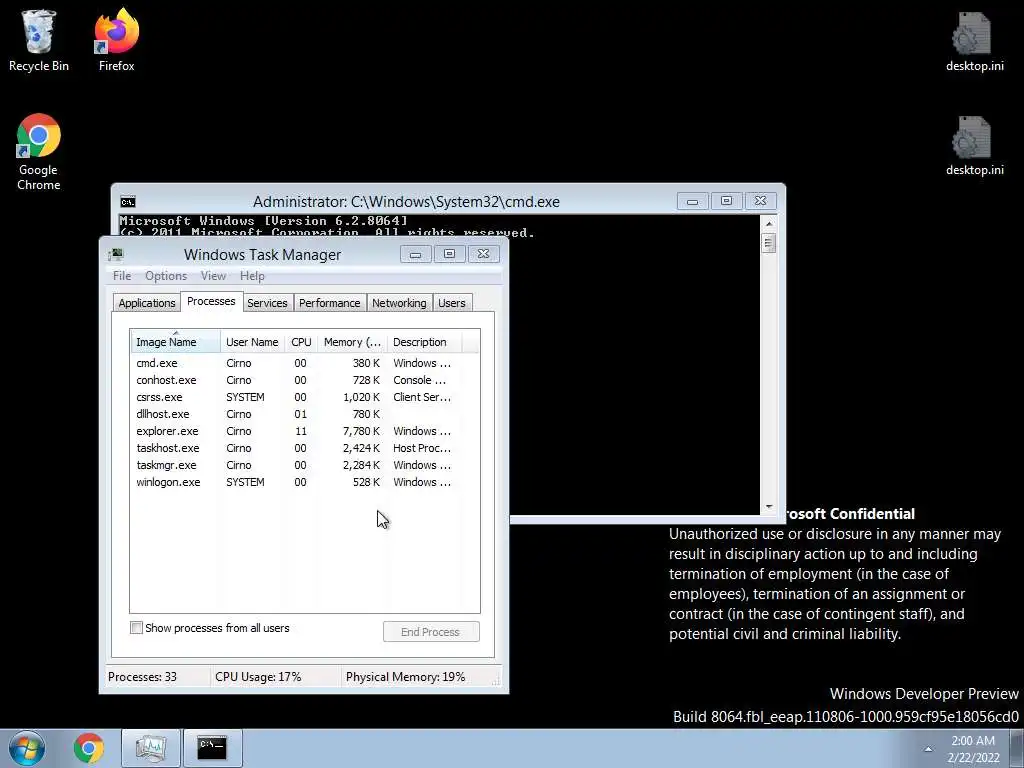Close the Task Manager window
The width and height of the screenshot is (1024, 768).
[483, 254]
